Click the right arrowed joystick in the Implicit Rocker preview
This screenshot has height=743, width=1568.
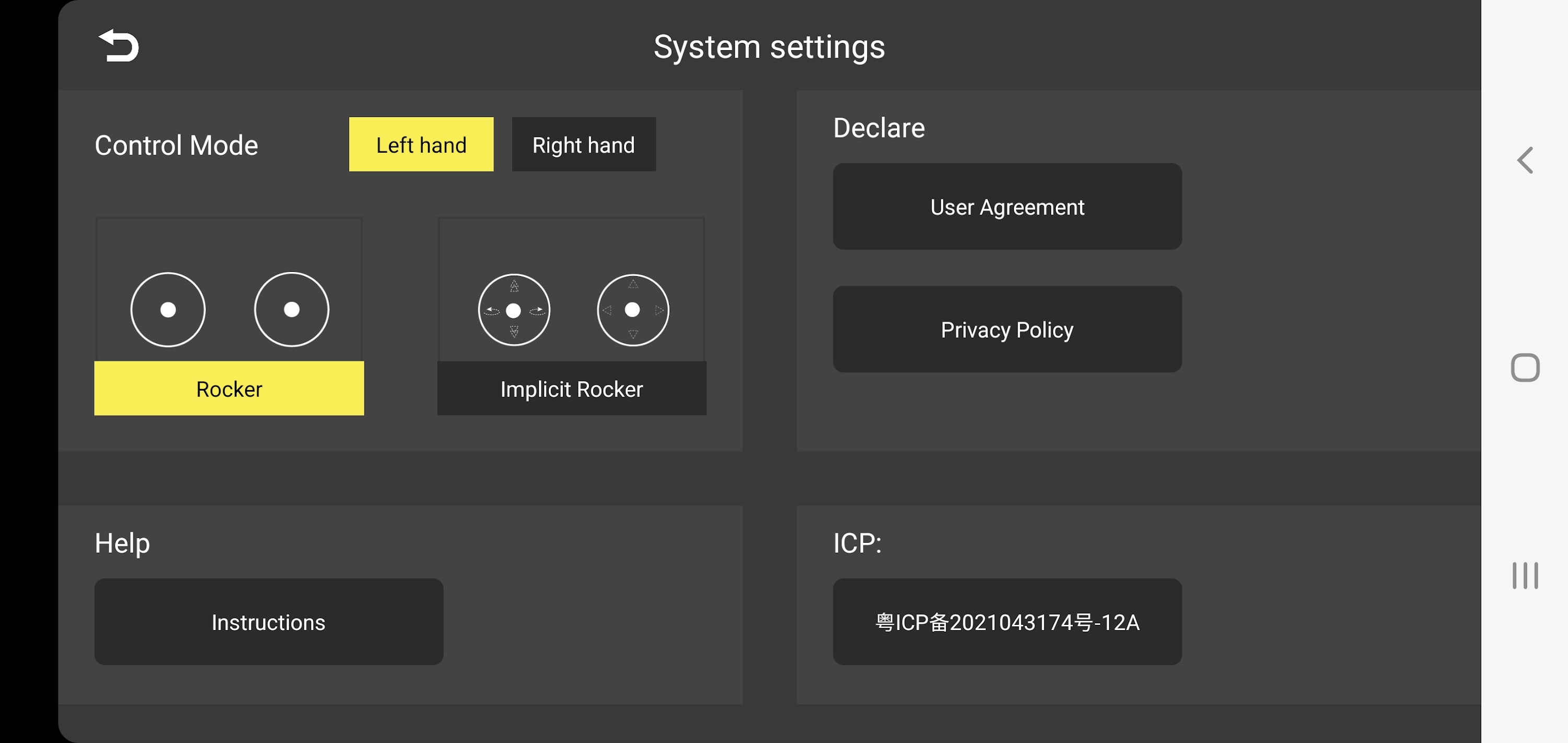(632, 310)
